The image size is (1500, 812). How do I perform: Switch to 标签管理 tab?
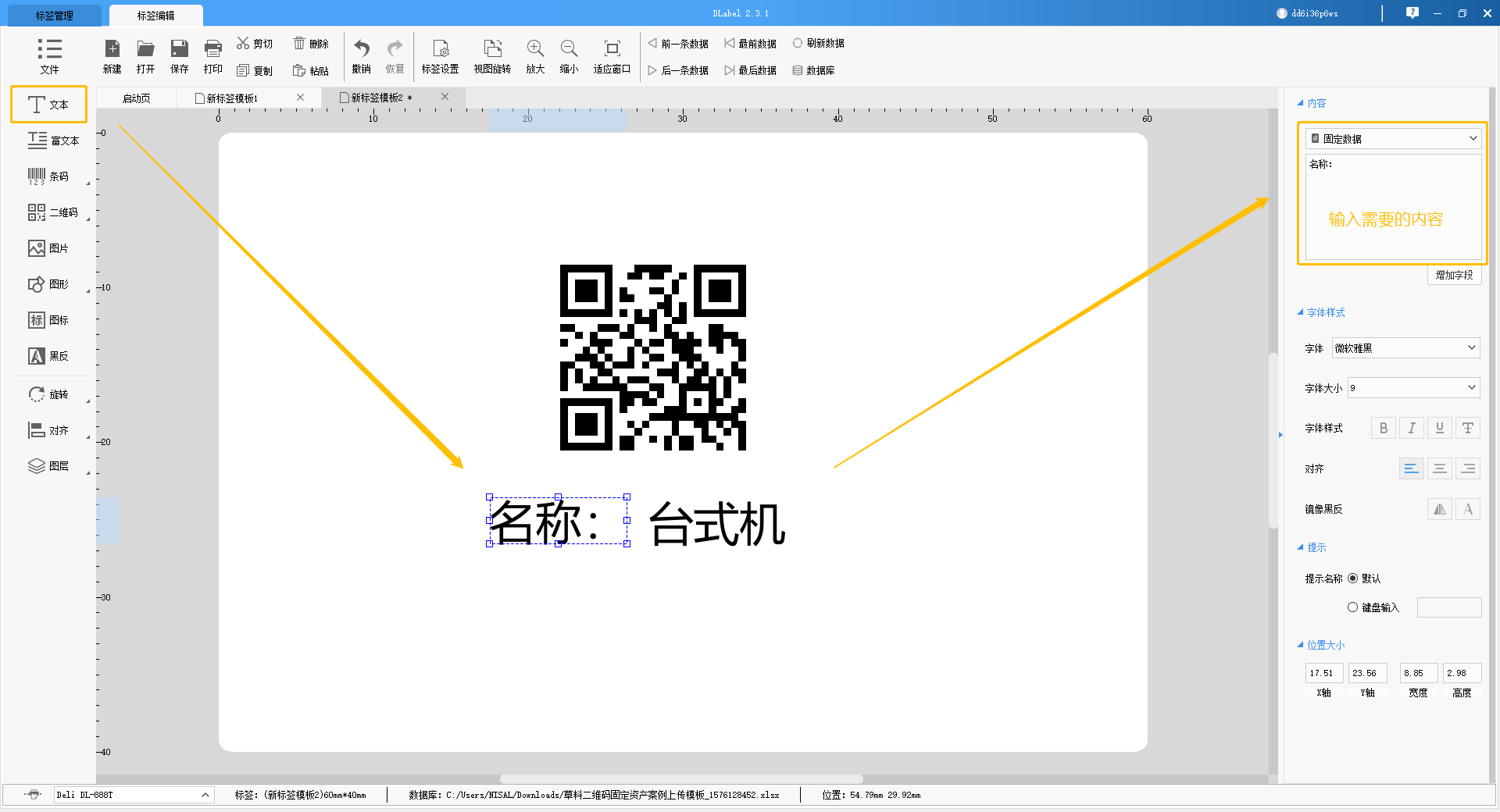coord(54,15)
